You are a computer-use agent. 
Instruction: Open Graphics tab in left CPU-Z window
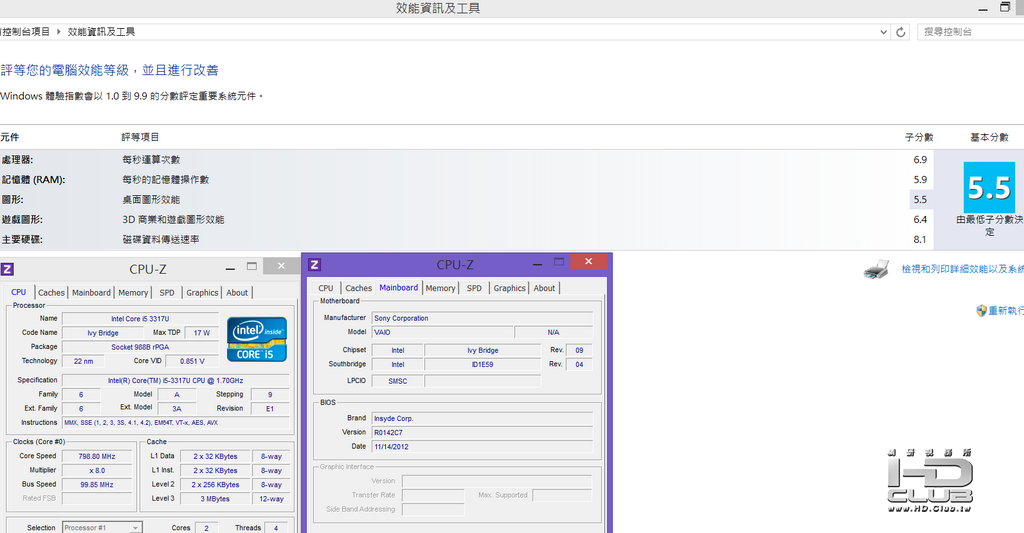(x=202, y=293)
